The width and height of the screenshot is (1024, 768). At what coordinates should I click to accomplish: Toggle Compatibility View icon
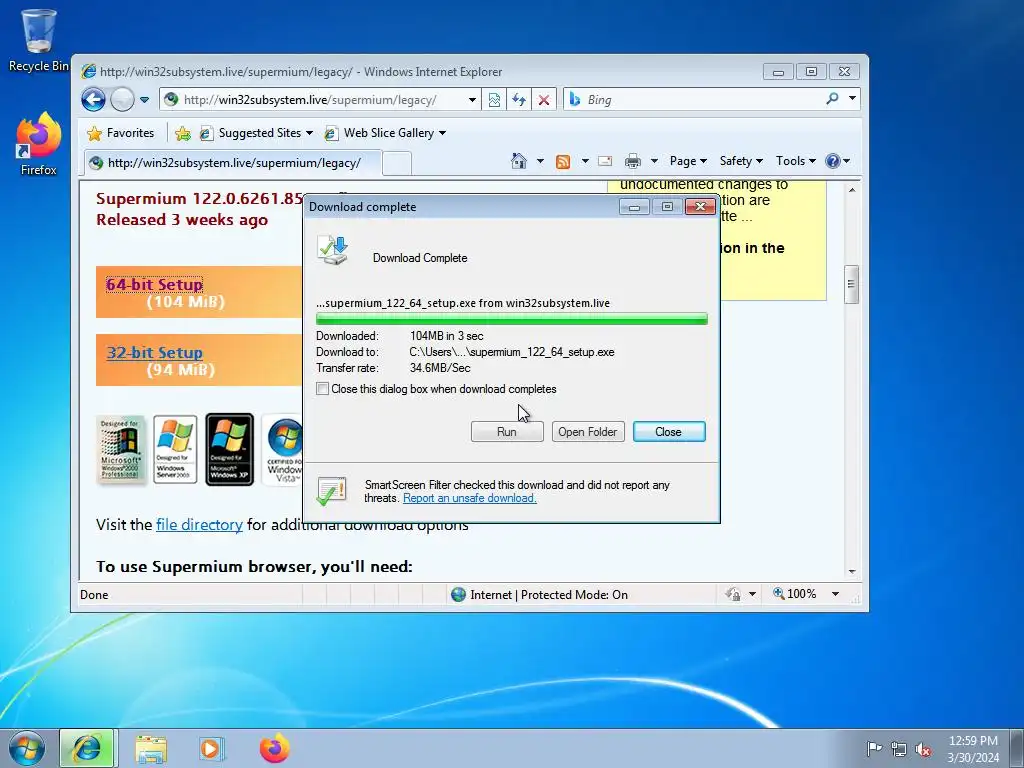pyautogui.click(x=494, y=100)
